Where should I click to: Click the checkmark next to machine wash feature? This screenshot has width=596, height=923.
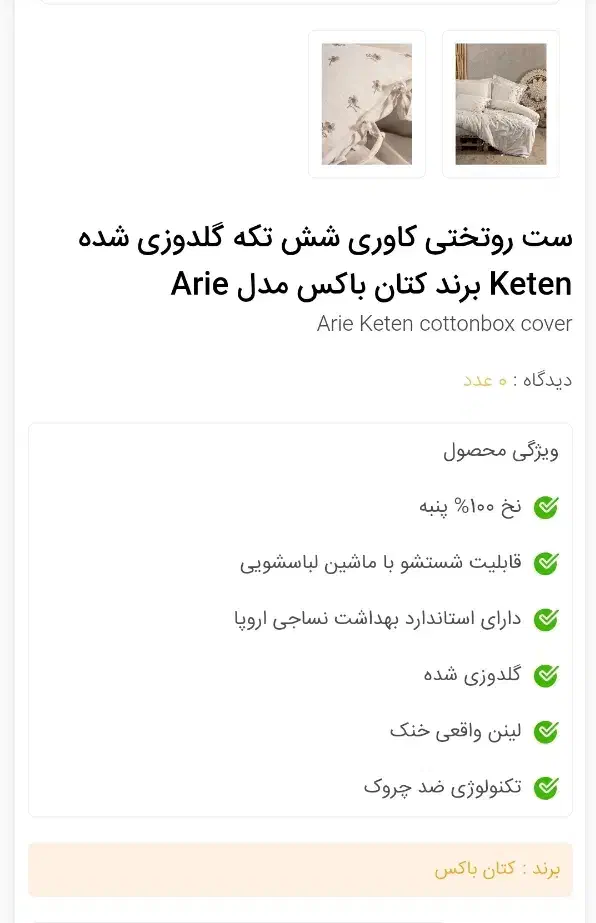(x=546, y=563)
